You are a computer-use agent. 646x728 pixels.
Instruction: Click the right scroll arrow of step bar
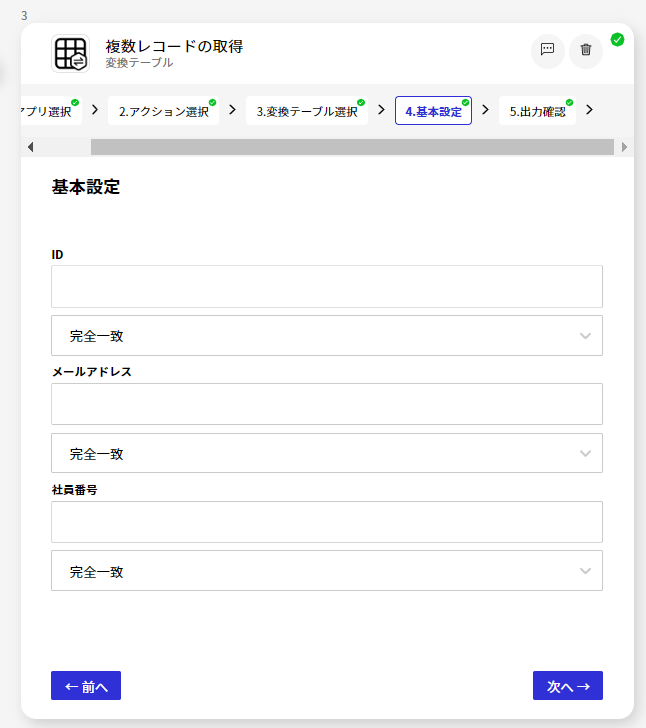coord(624,147)
